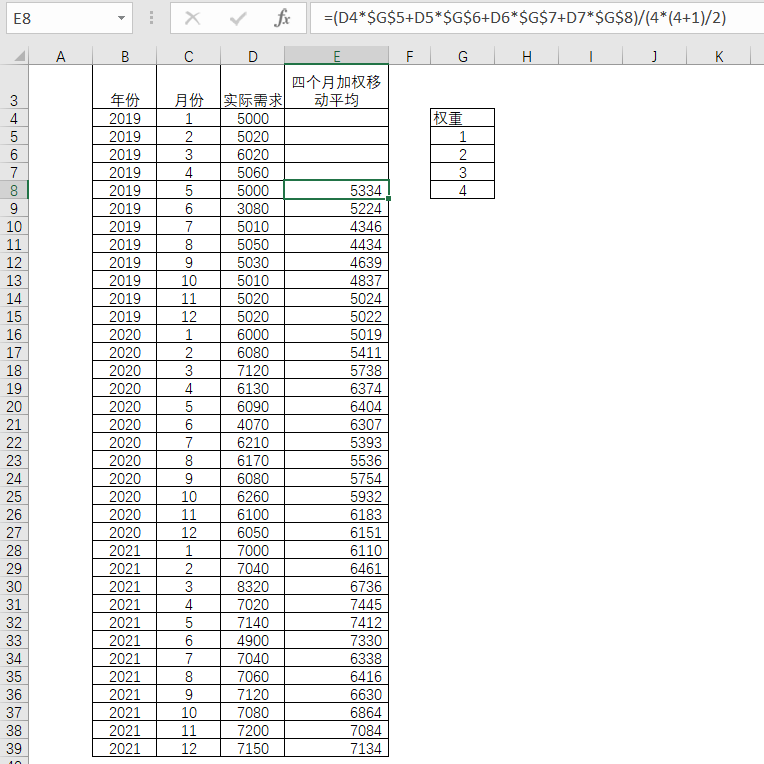This screenshot has height=764, width=764.
Task: Select column E header
Action: (x=336, y=57)
